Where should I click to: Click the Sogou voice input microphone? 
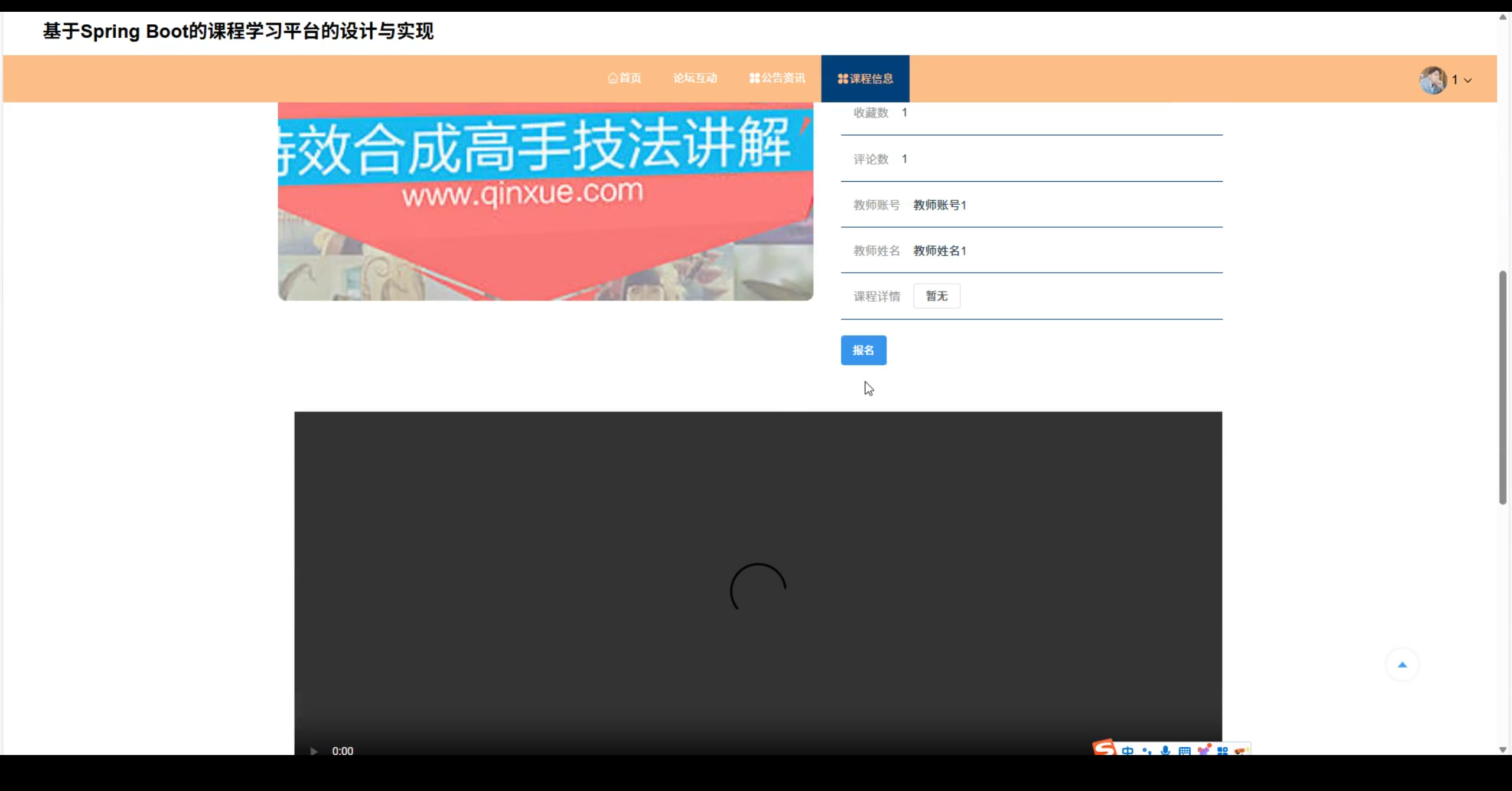(1165, 751)
